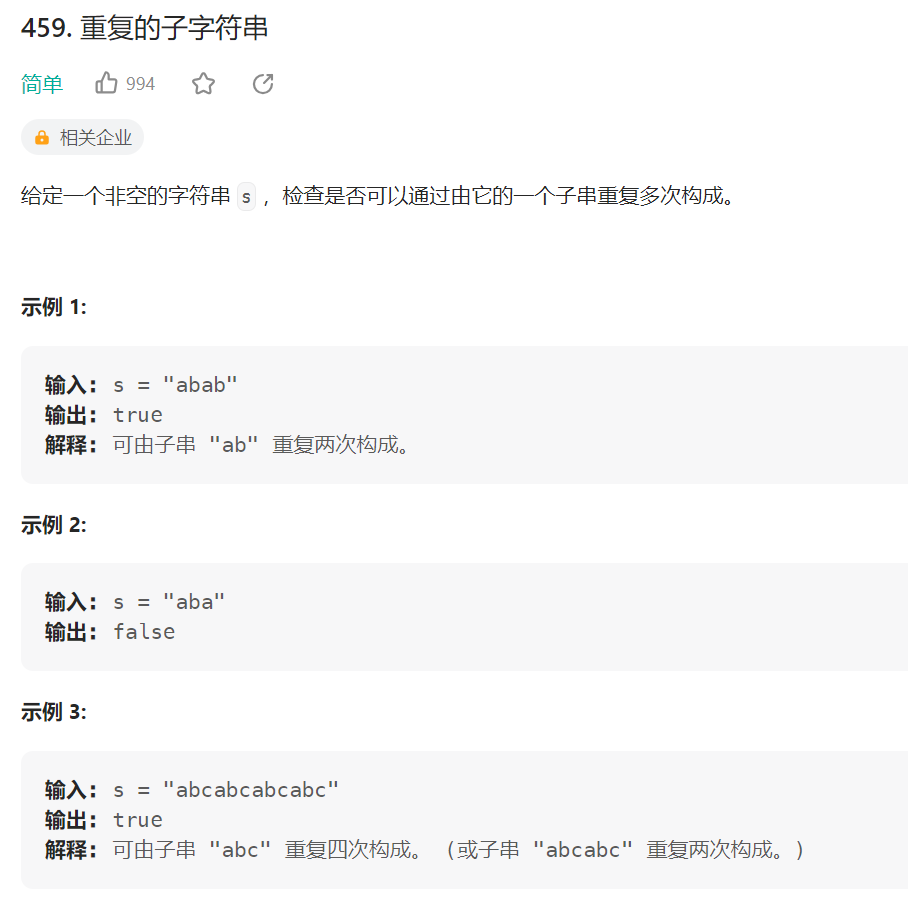The image size is (908, 911).
Task: Click the 示例 2 heading
Action: coord(54,524)
